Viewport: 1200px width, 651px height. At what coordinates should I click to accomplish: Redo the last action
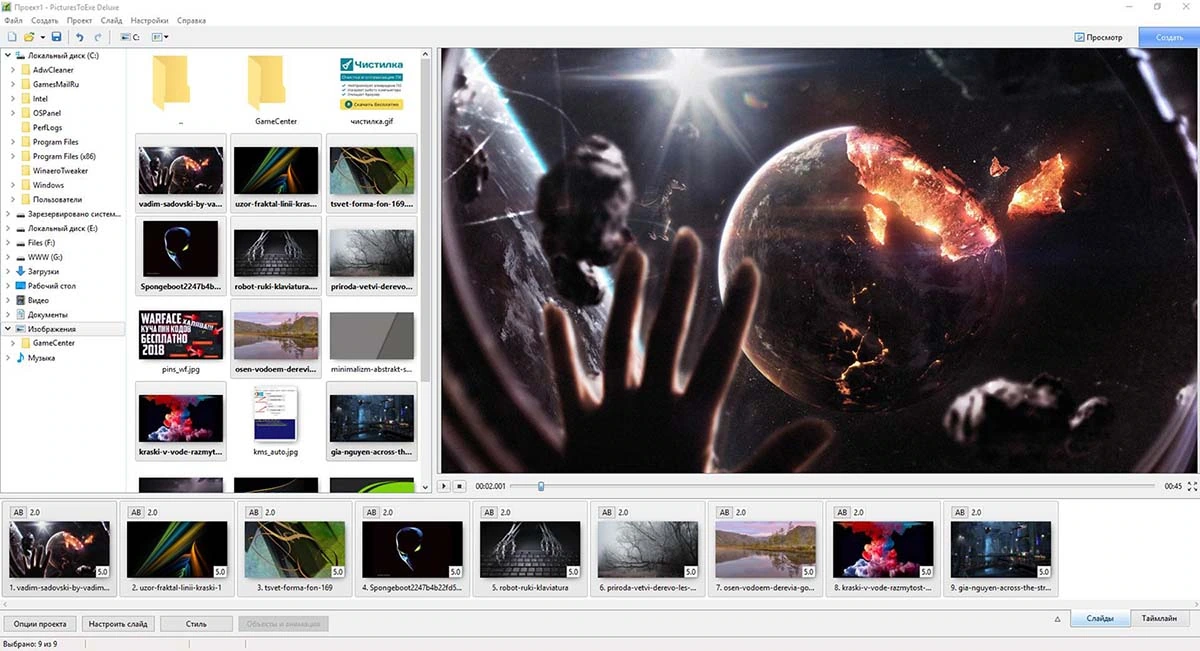click(x=97, y=37)
